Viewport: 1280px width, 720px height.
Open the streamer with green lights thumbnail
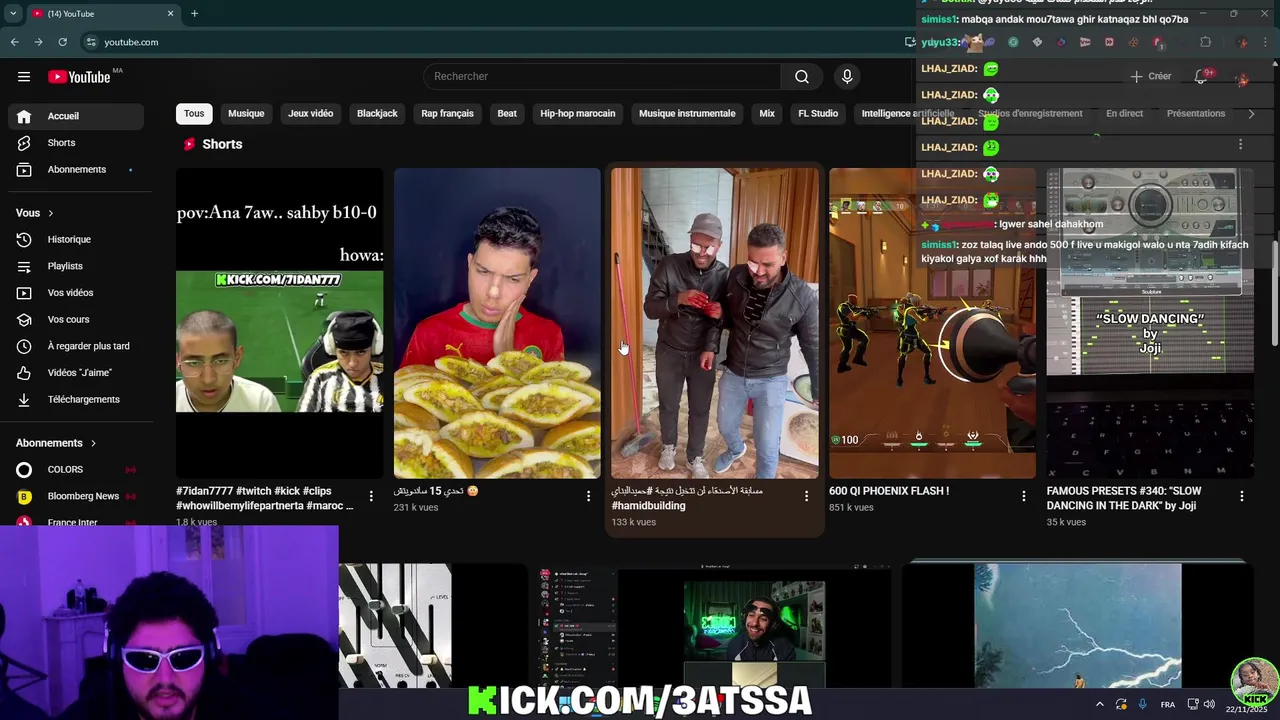714,626
